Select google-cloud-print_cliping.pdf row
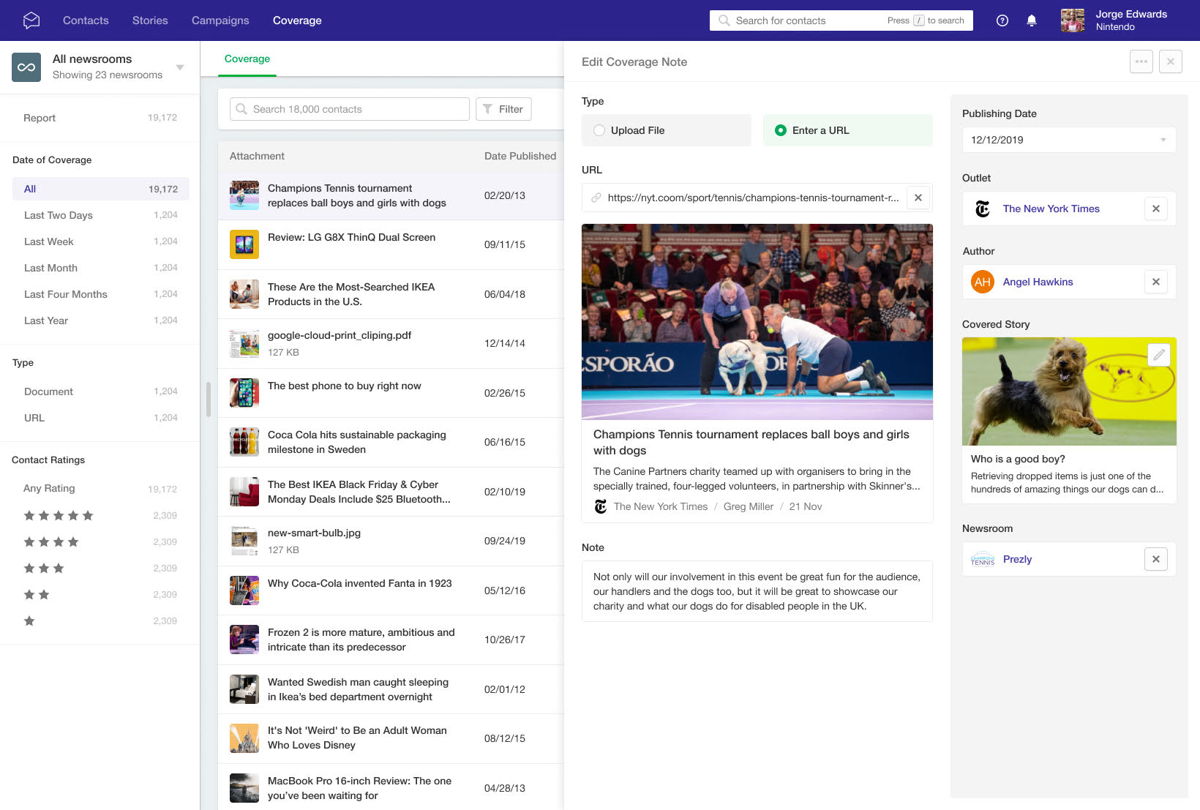Image resolution: width=1200 pixels, height=810 pixels. click(390, 343)
